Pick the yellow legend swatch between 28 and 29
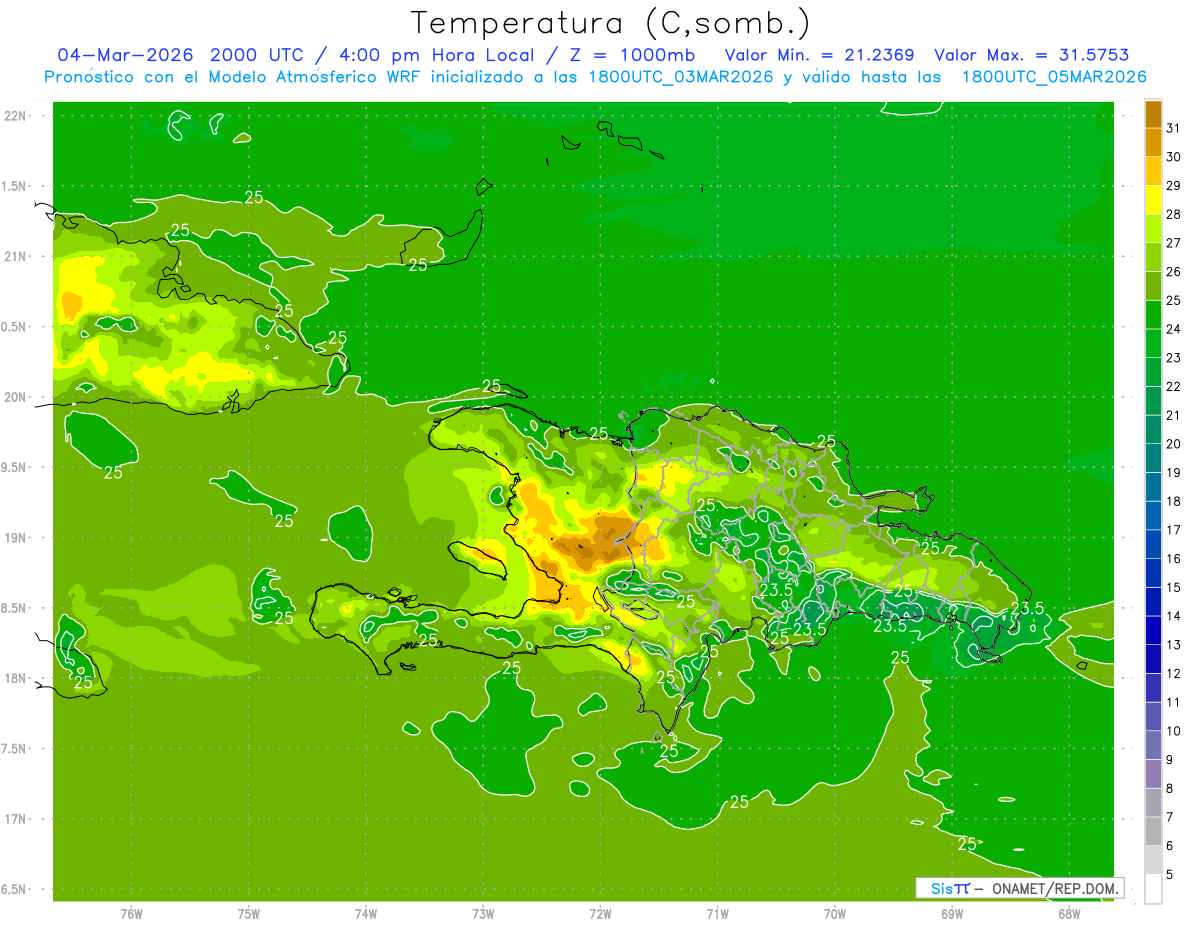1200x927 pixels. pyautogui.click(x=1153, y=200)
